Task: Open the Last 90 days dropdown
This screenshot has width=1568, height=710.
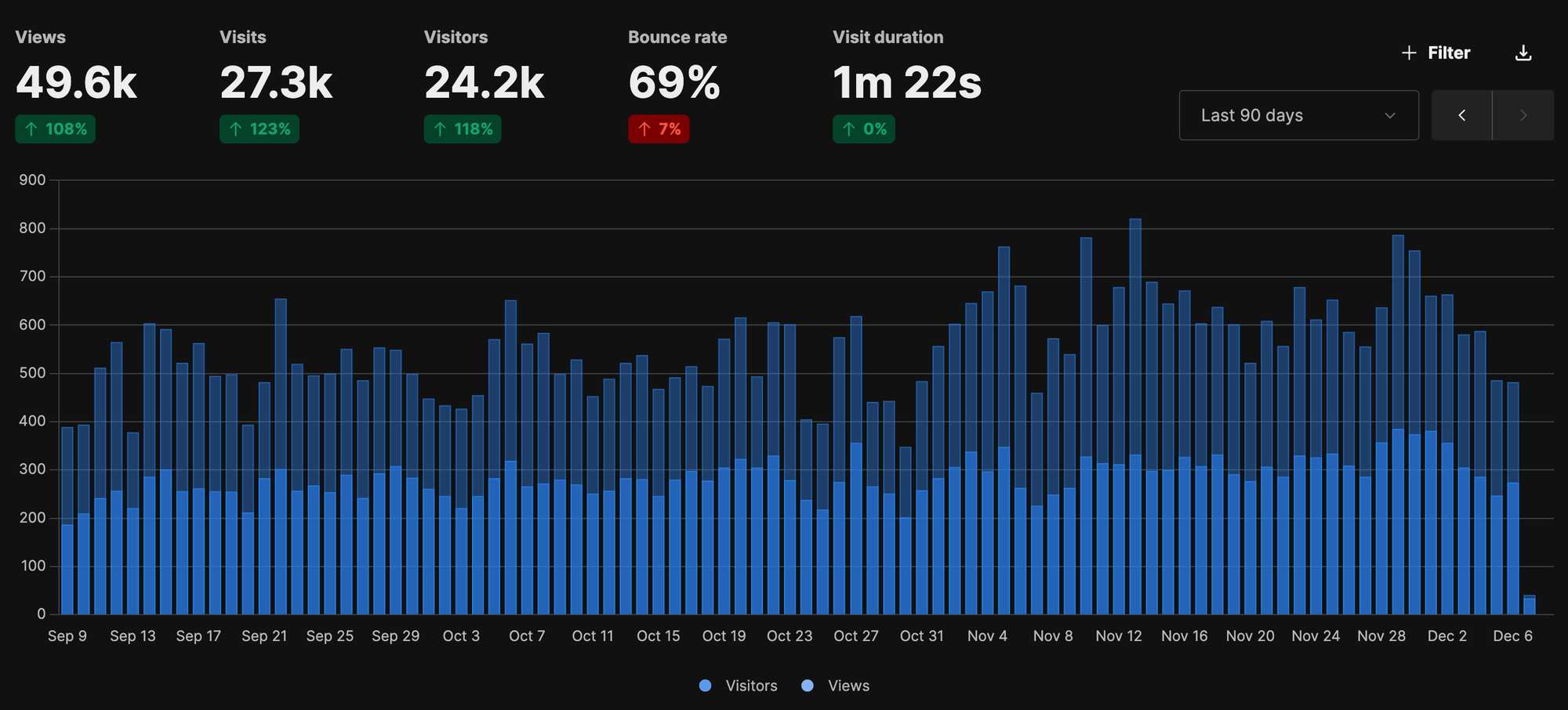Action: (x=1298, y=115)
